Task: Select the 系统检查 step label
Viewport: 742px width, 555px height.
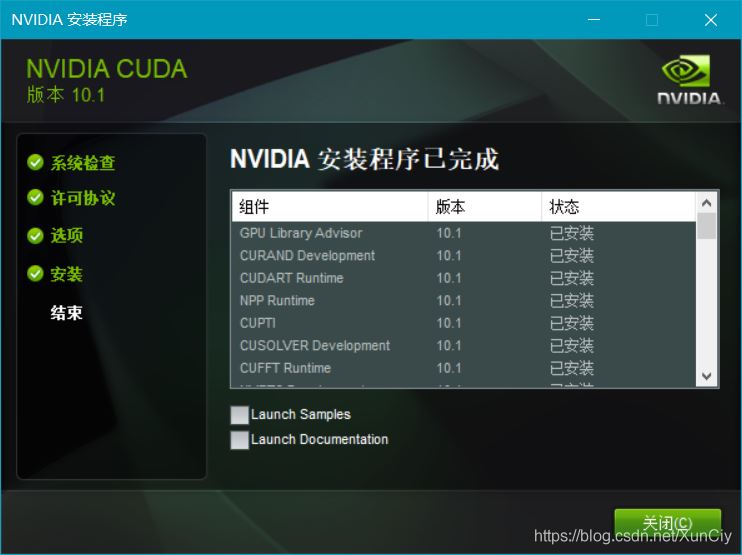Action: click(83, 163)
